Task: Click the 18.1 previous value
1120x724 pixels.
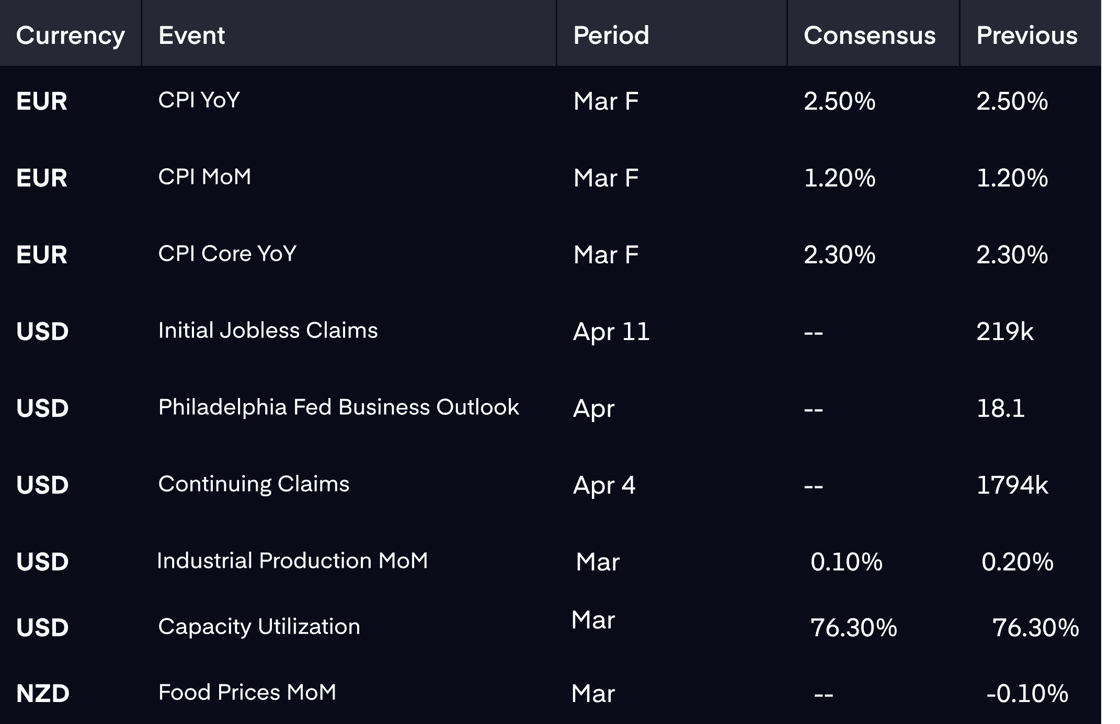Action: [x=1000, y=408]
